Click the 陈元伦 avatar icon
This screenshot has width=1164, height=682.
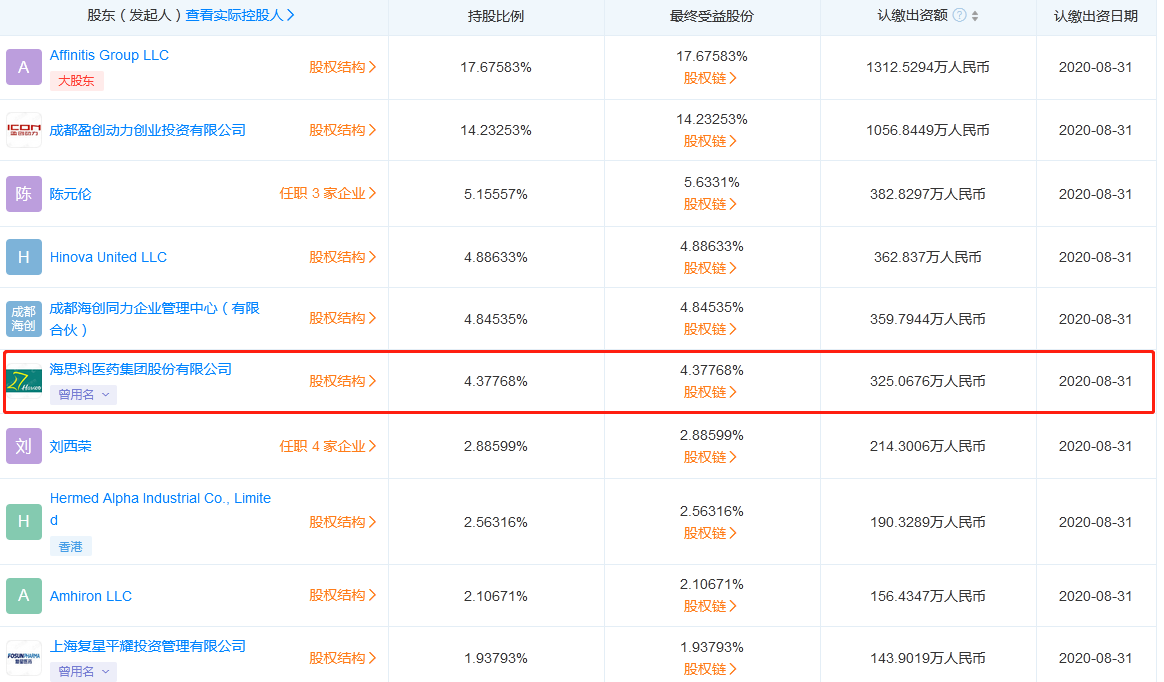(24, 194)
